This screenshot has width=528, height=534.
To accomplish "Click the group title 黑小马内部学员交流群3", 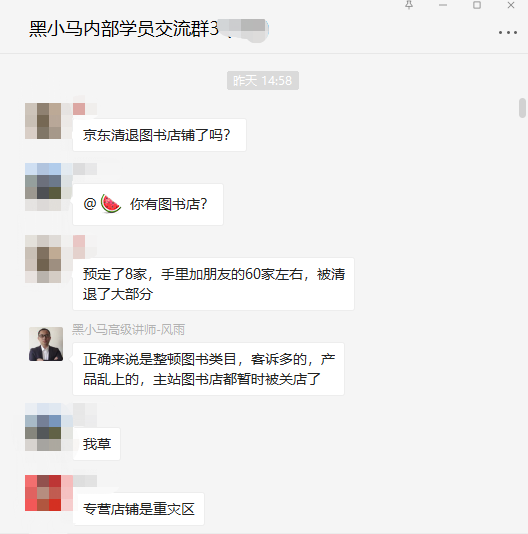I will tap(124, 28).
